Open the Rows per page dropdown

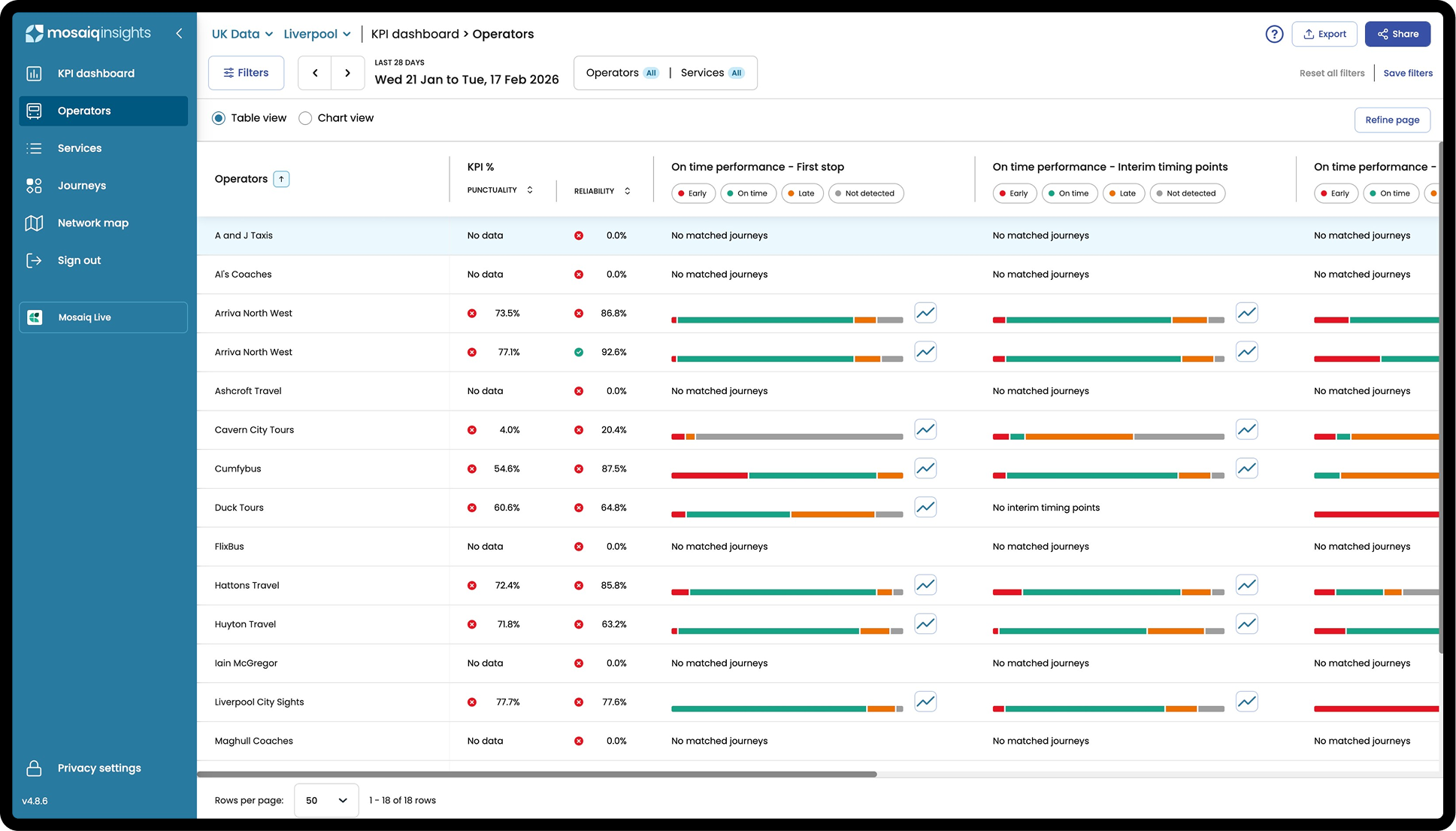pos(325,800)
